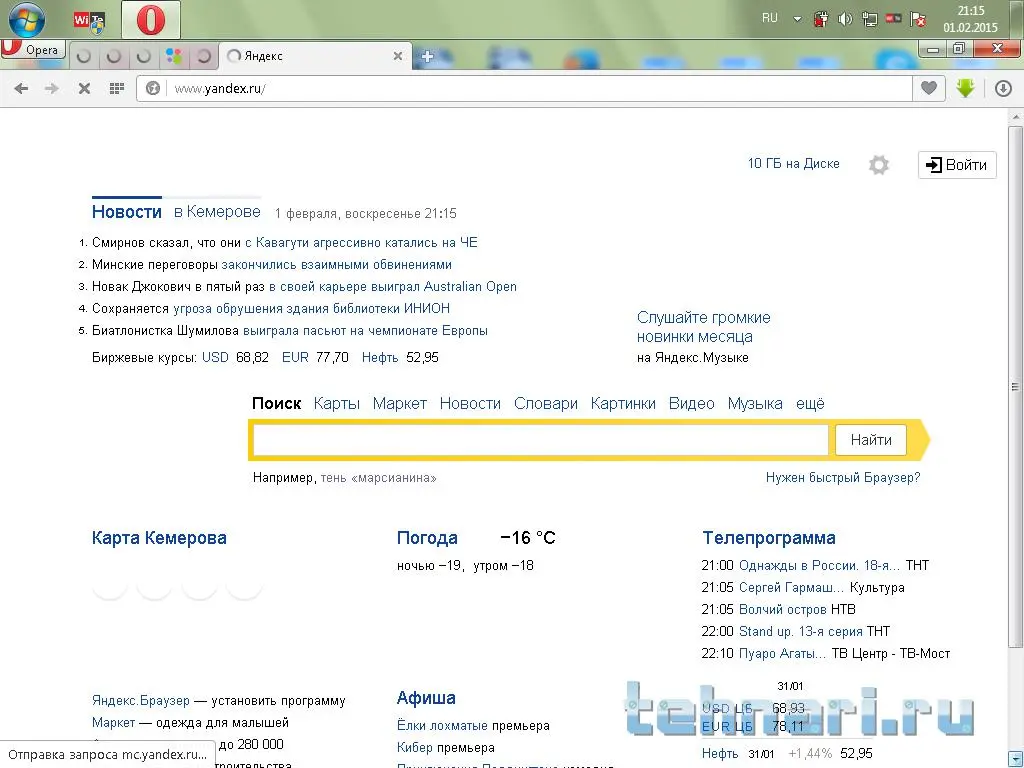Go forward with the forward arrow
This screenshot has height=768, width=1024.
coord(52,88)
